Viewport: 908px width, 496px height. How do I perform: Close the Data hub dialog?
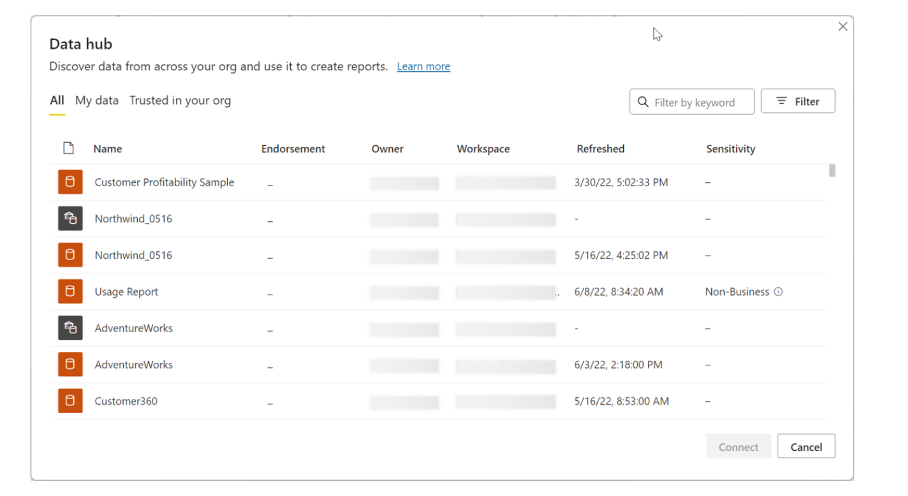point(842,27)
